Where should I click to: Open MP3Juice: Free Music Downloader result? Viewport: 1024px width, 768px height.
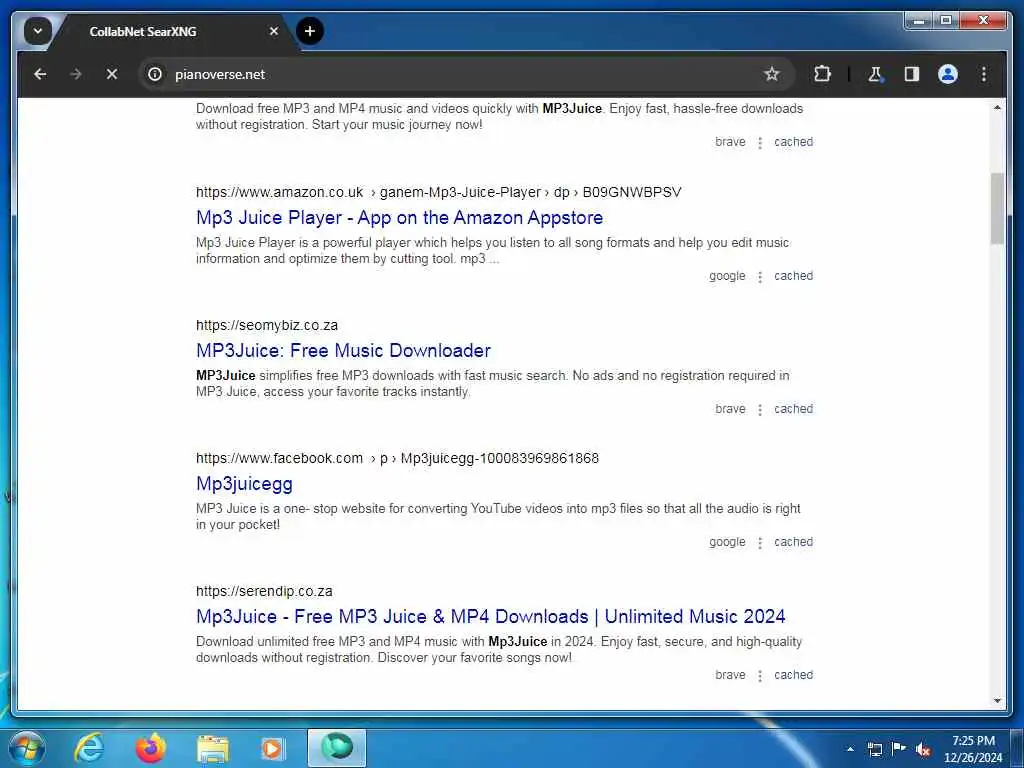point(344,351)
